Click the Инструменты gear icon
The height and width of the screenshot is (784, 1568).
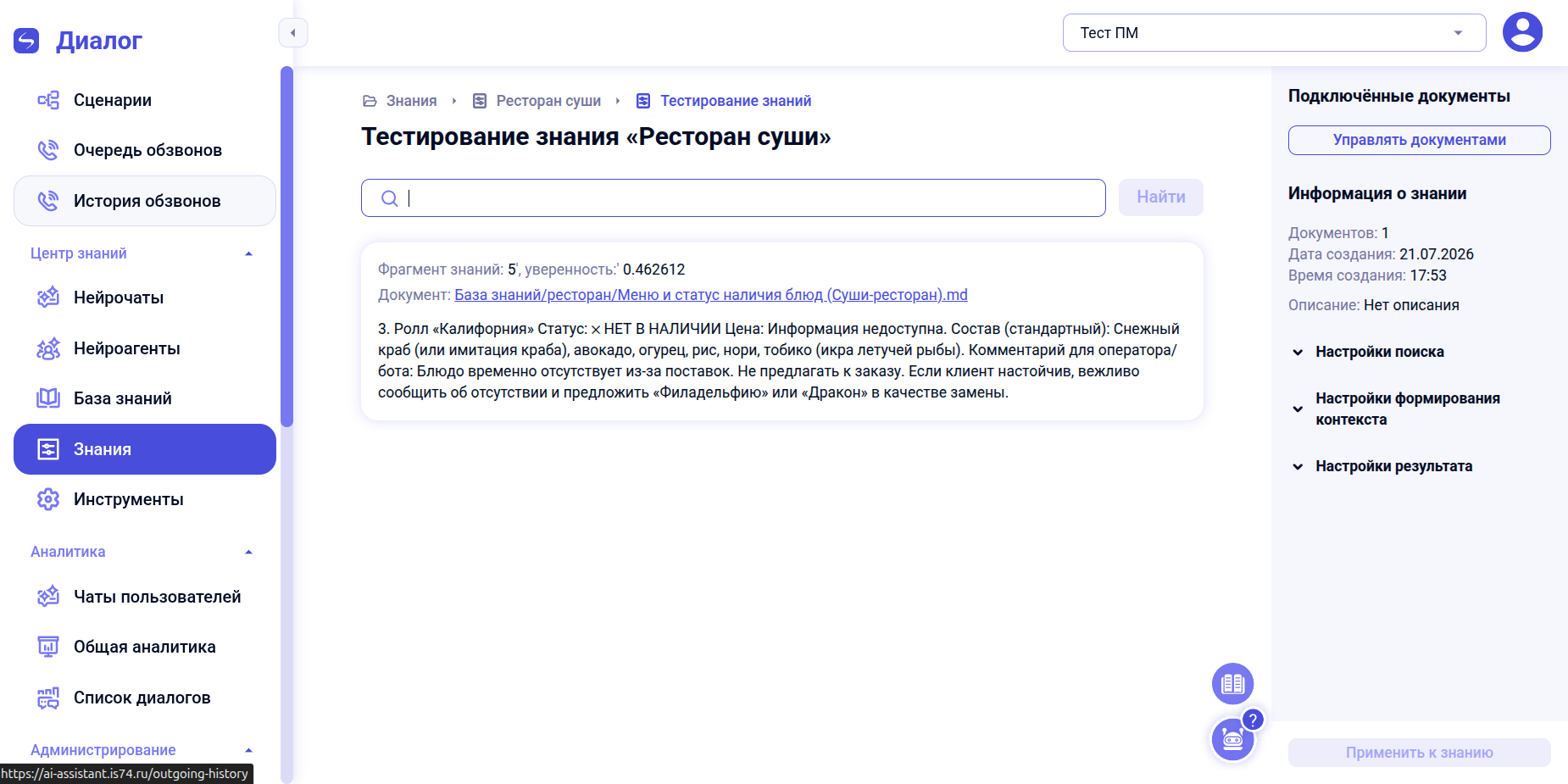pos(48,499)
